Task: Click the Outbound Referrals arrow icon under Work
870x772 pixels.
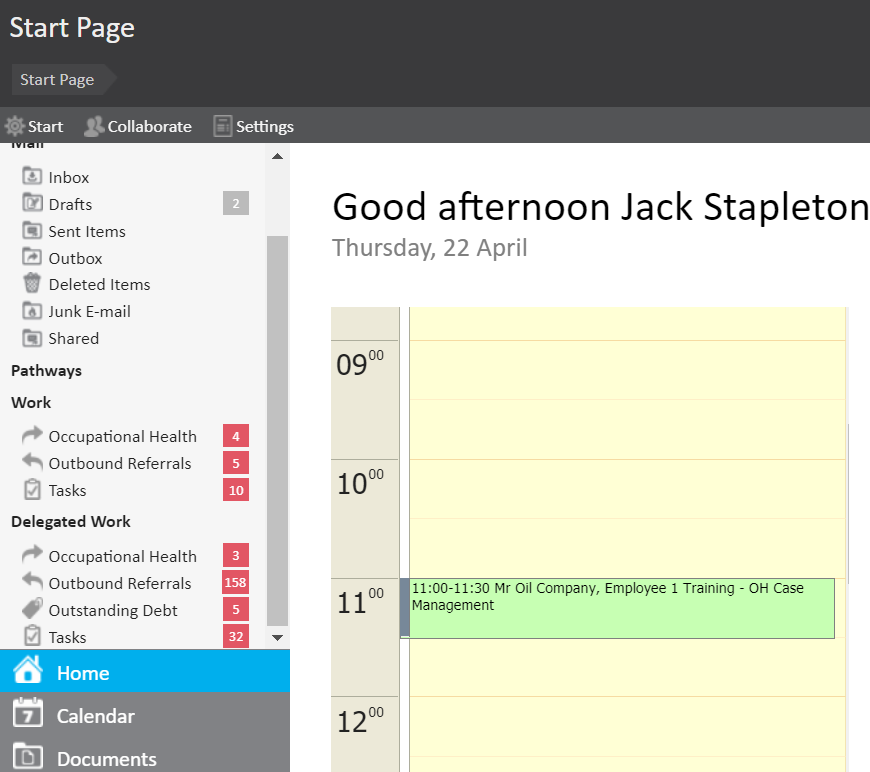Action: tap(32, 463)
